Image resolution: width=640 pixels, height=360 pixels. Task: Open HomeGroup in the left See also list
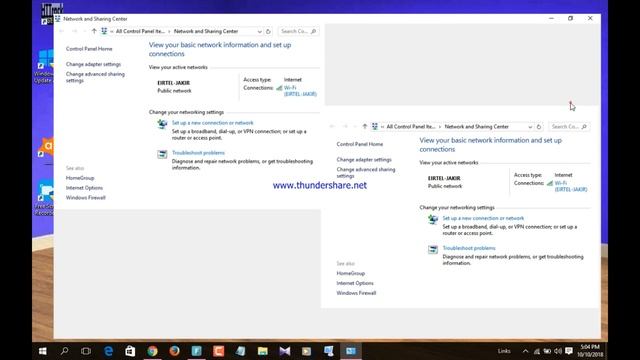(80, 178)
